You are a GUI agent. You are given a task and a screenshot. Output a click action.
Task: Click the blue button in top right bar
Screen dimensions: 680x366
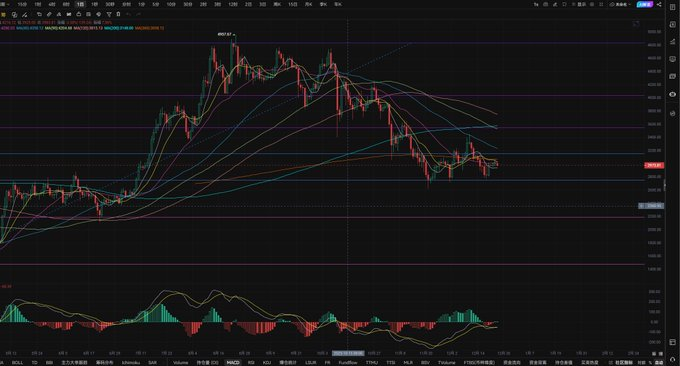point(645,4)
